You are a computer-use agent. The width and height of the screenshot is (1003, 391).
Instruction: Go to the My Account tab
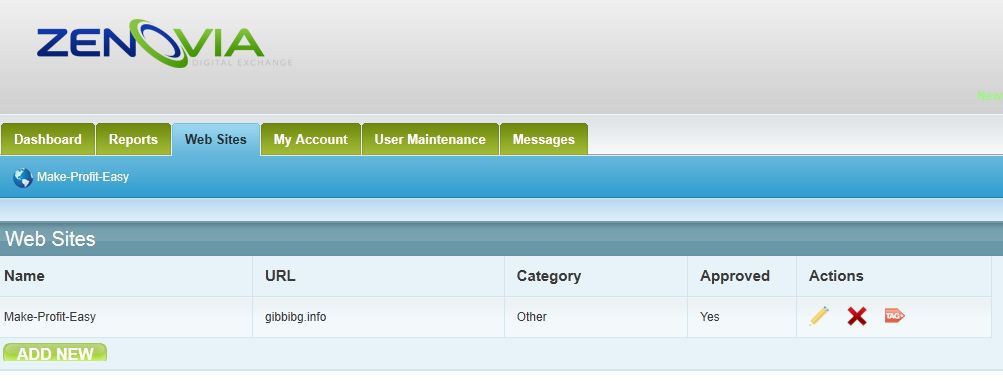click(311, 139)
